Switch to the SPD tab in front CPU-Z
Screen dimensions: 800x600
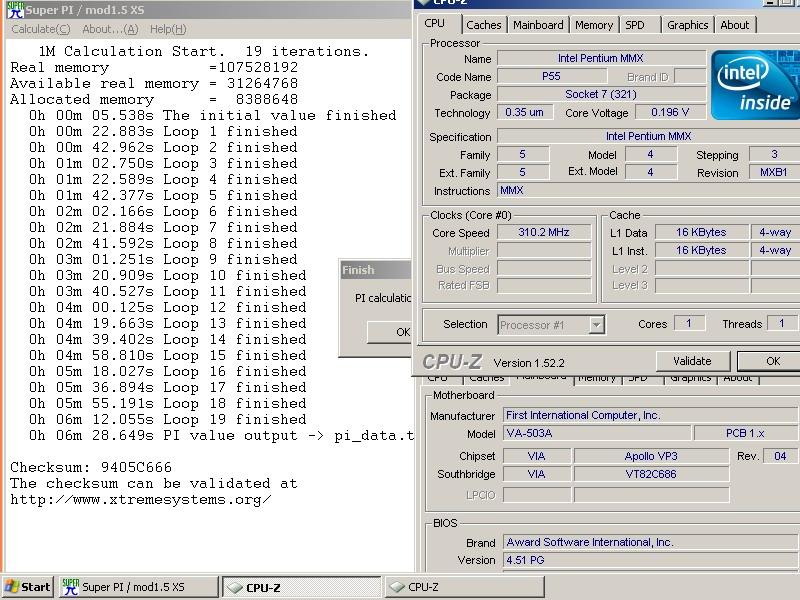[635, 25]
